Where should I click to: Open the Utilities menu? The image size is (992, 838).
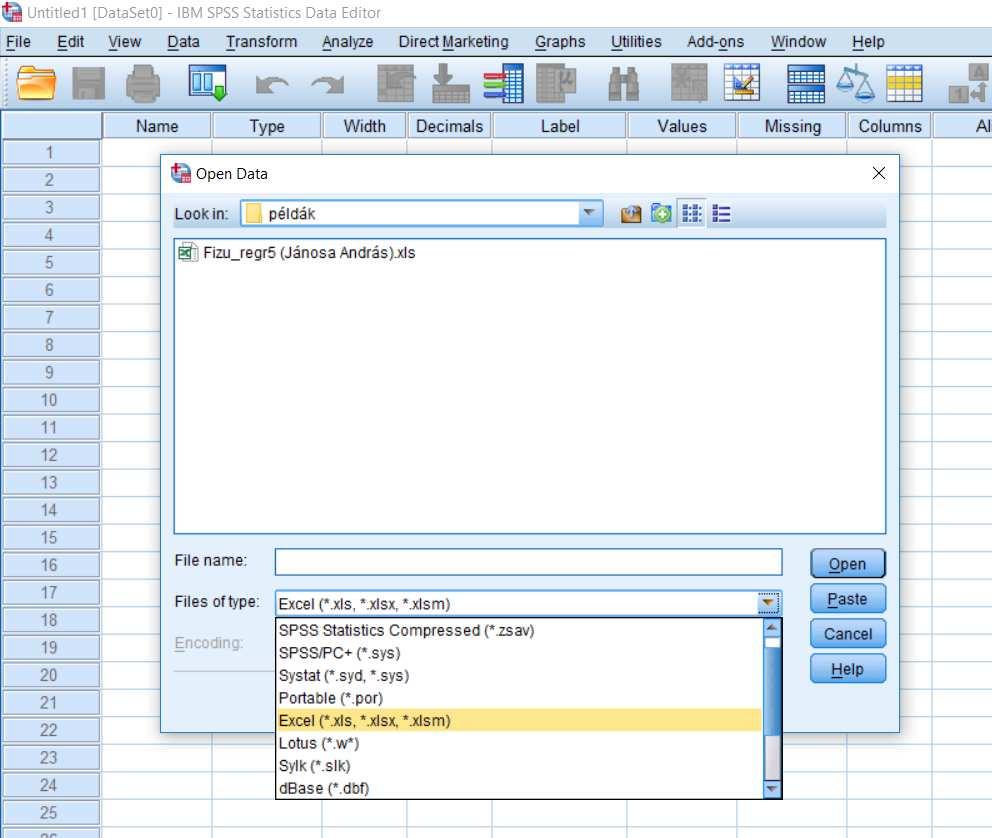point(636,42)
